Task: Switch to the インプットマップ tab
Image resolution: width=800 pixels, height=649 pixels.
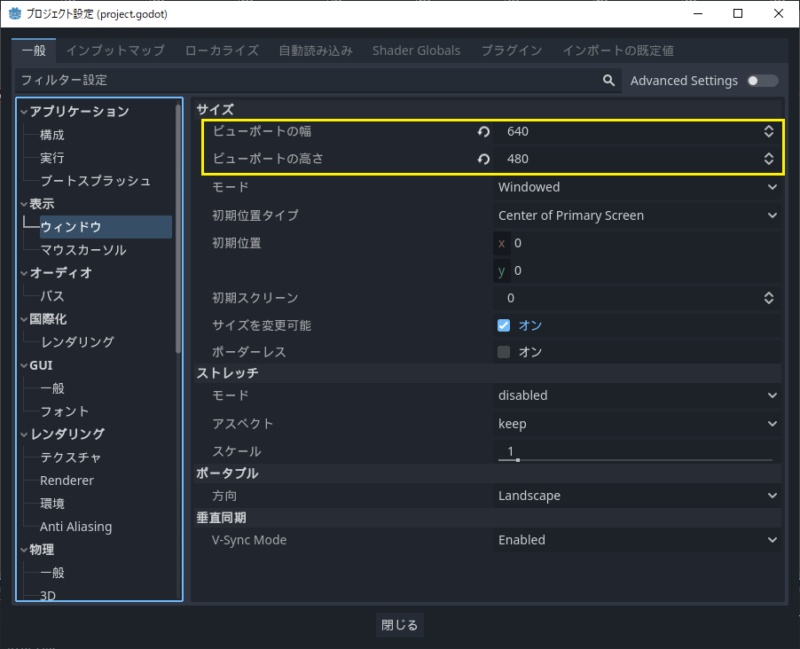Action: click(x=114, y=50)
